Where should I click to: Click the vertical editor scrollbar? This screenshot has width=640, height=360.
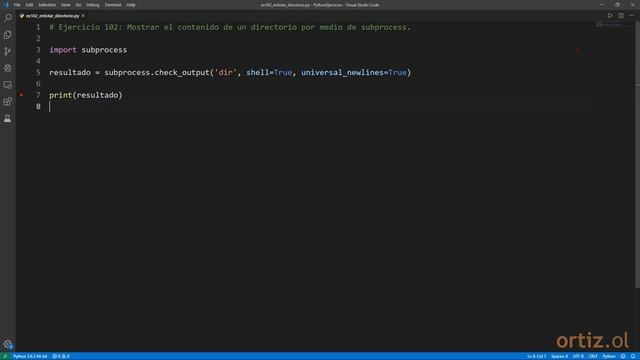[x=638, y=155]
